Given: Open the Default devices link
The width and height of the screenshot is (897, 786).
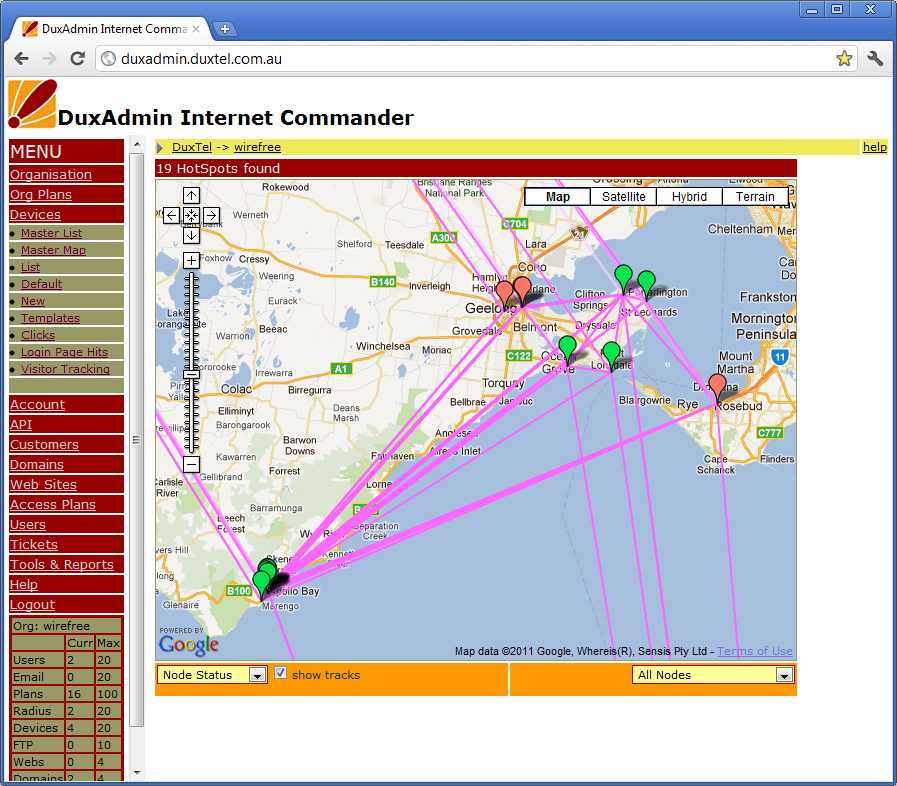Looking at the screenshot, I should [41, 284].
